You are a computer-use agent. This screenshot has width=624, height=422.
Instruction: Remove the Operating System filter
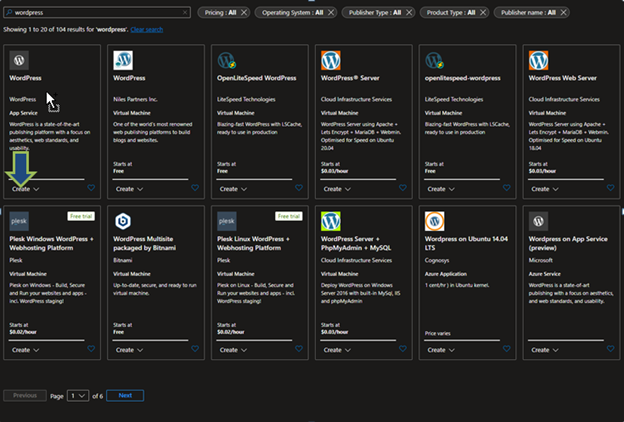[331, 12]
